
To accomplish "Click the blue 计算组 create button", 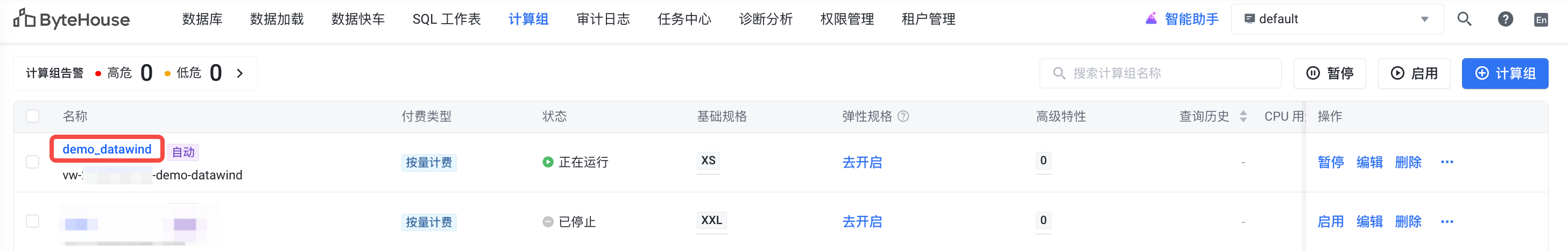I will (1504, 74).
